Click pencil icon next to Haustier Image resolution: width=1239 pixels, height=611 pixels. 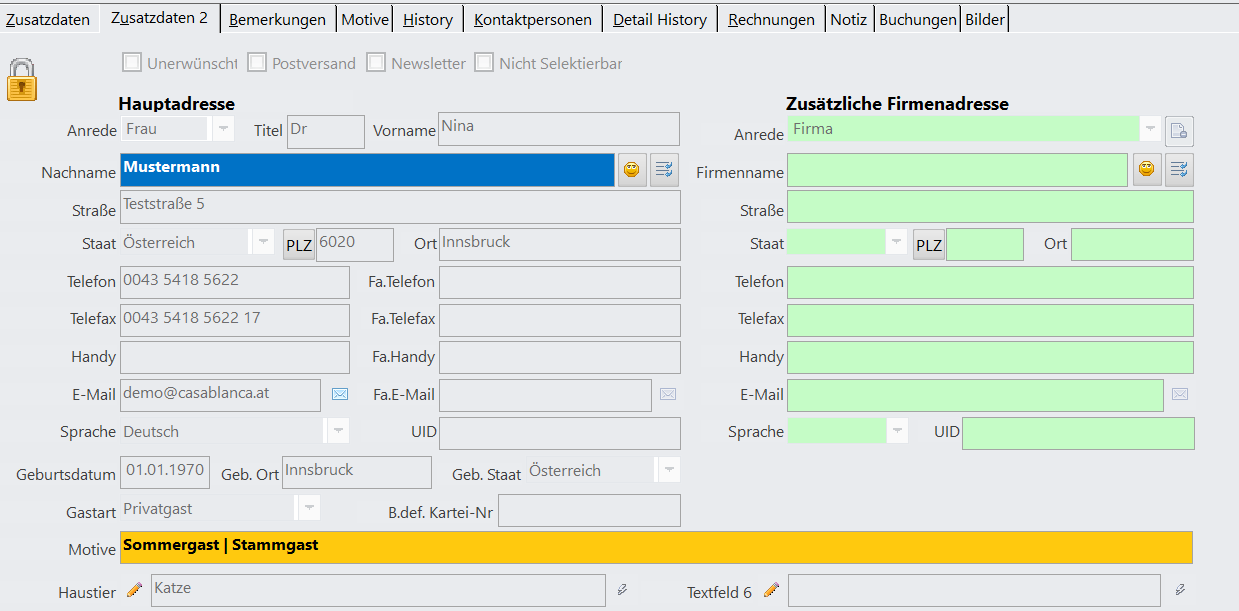(x=135, y=591)
